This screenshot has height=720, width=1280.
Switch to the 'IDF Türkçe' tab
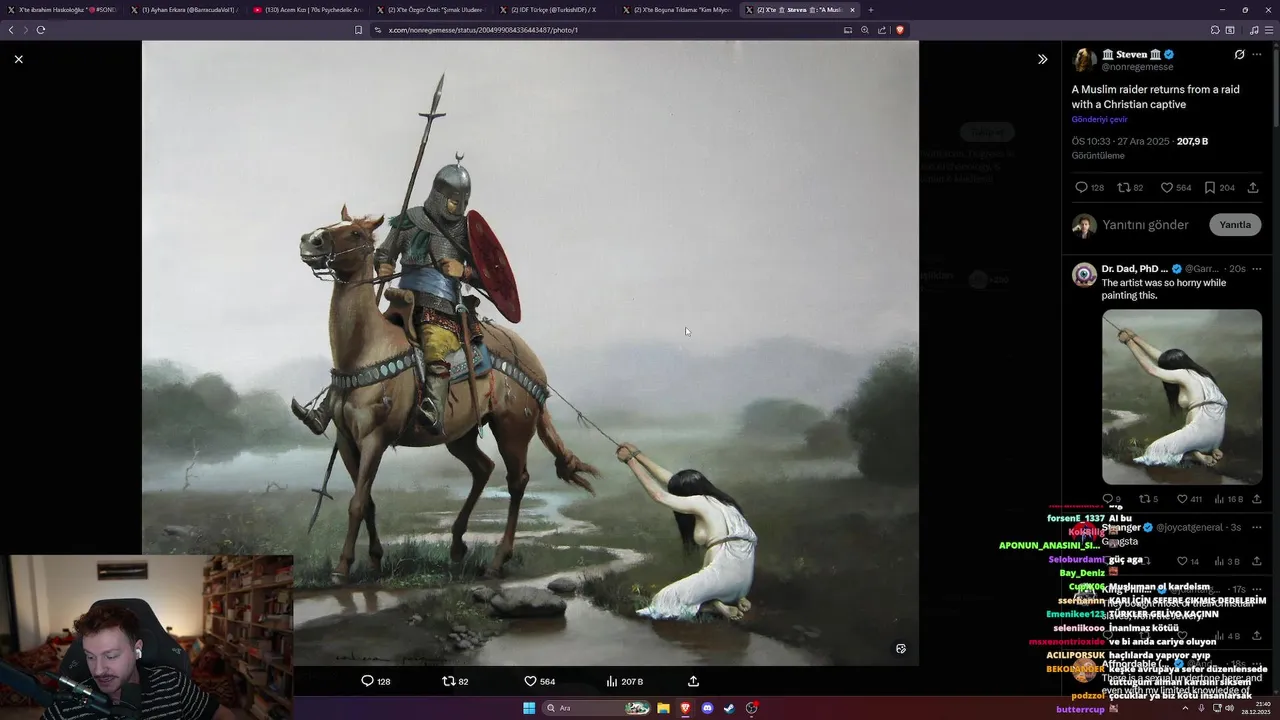point(553,10)
